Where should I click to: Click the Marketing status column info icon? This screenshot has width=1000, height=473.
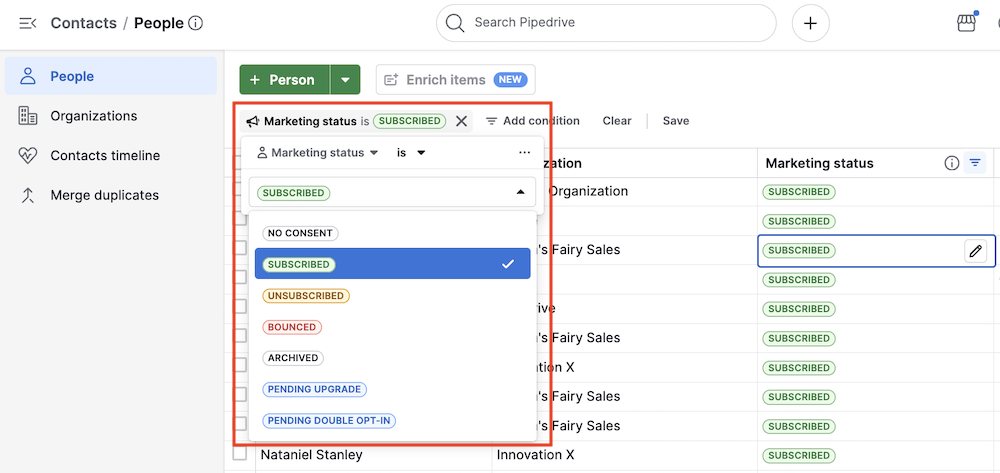(x=952, y=163)
